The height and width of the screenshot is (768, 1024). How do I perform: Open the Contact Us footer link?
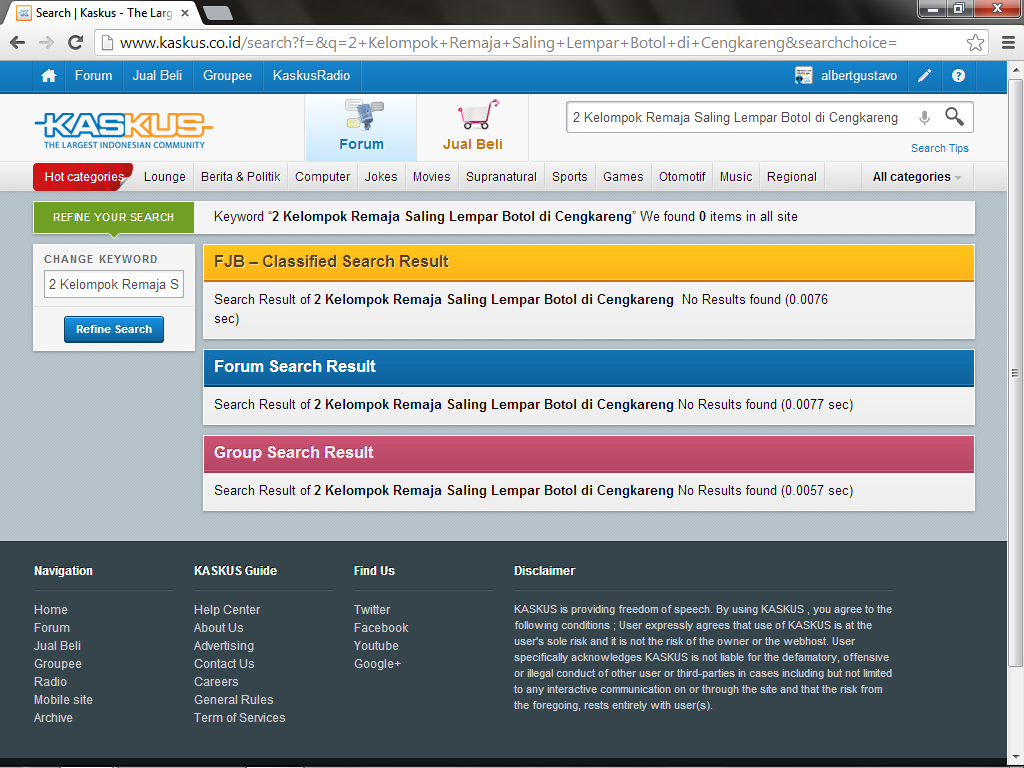click(x=224, y=664)
